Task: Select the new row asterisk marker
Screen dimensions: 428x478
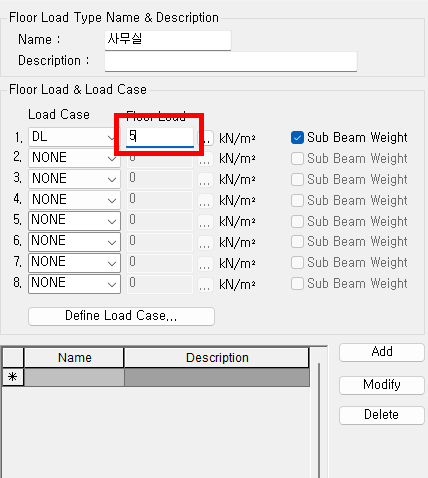Action: [13, 377]
